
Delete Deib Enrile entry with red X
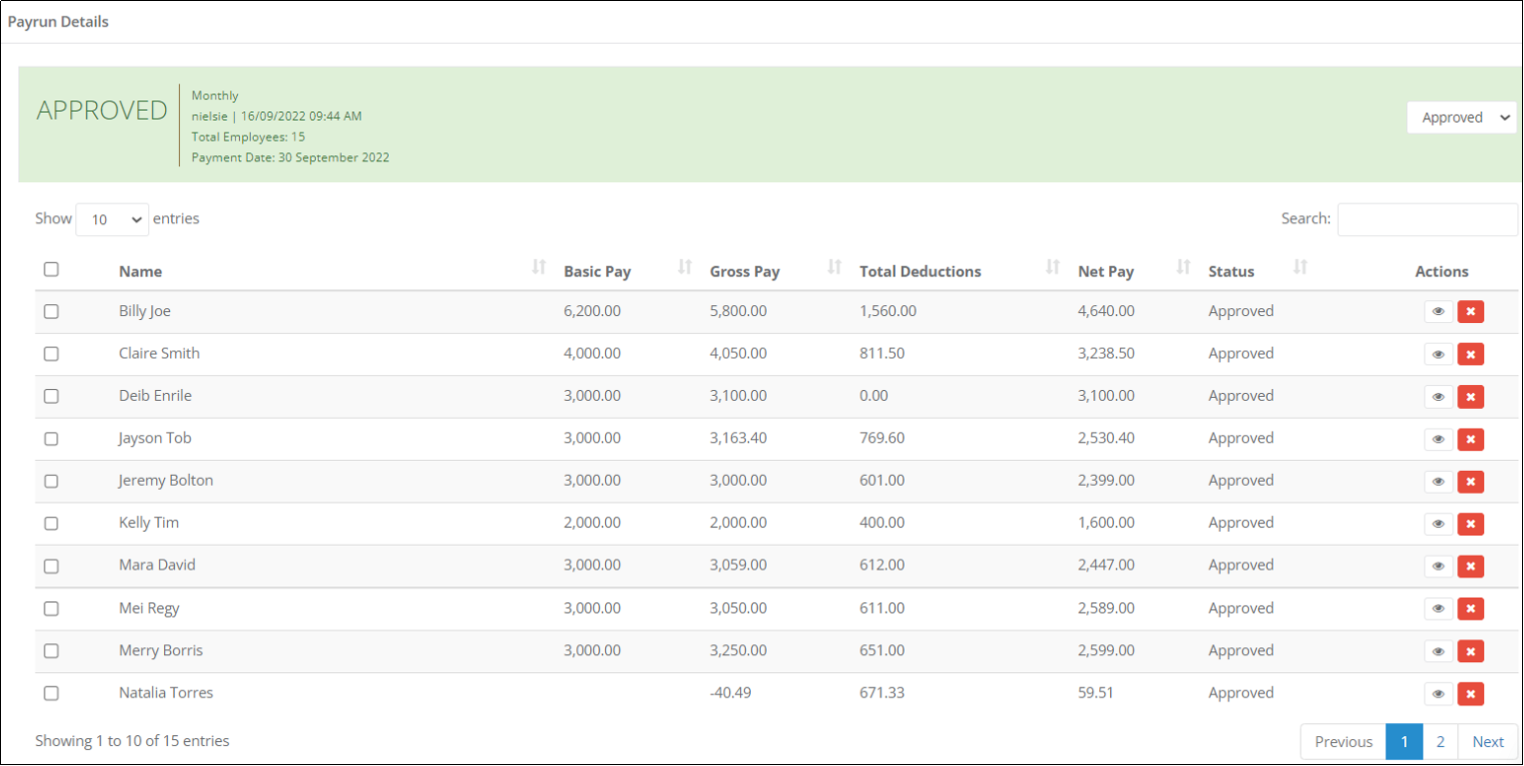click(1470, 397)
